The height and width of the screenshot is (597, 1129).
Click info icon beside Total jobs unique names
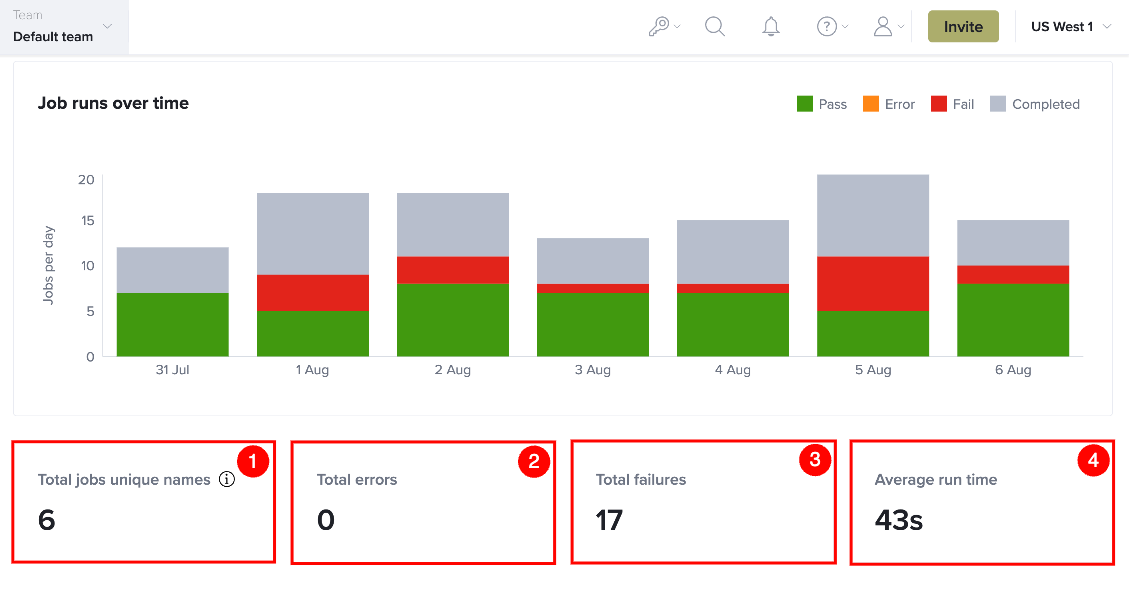pos(227,480)
